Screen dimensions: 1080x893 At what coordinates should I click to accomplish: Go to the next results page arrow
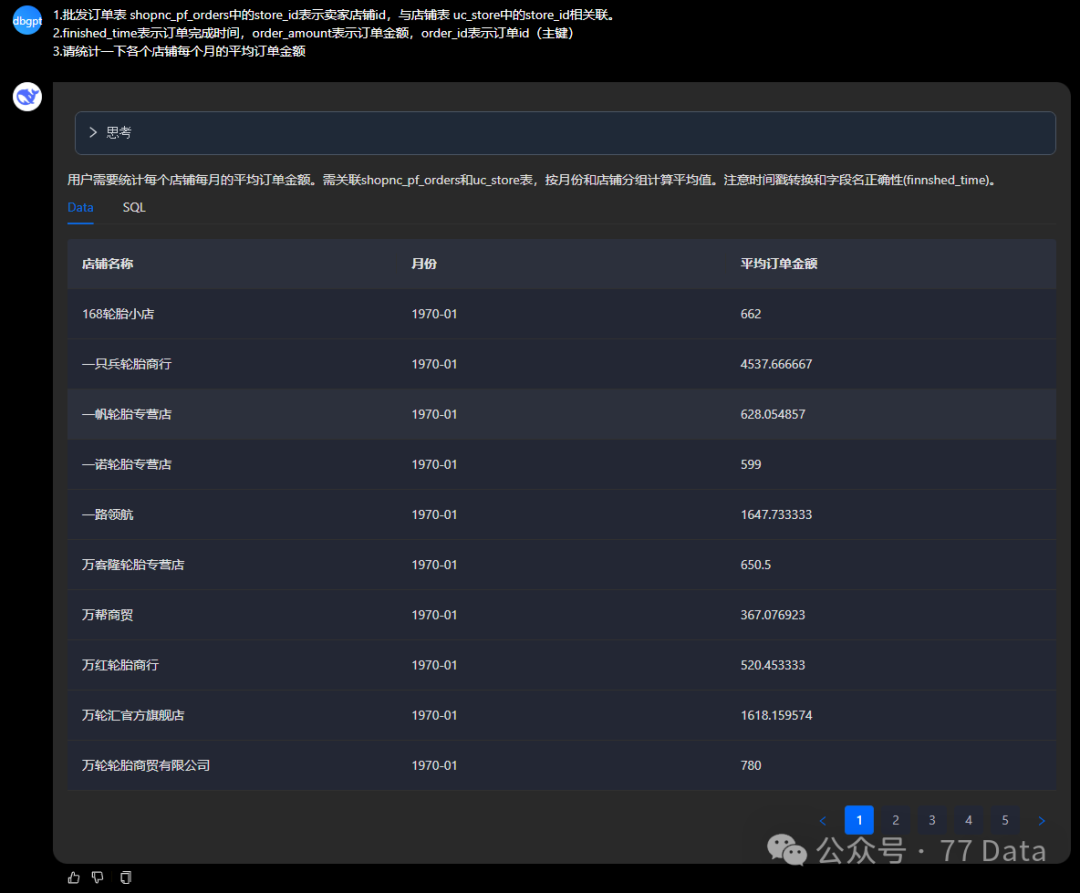click(1041, 820)
